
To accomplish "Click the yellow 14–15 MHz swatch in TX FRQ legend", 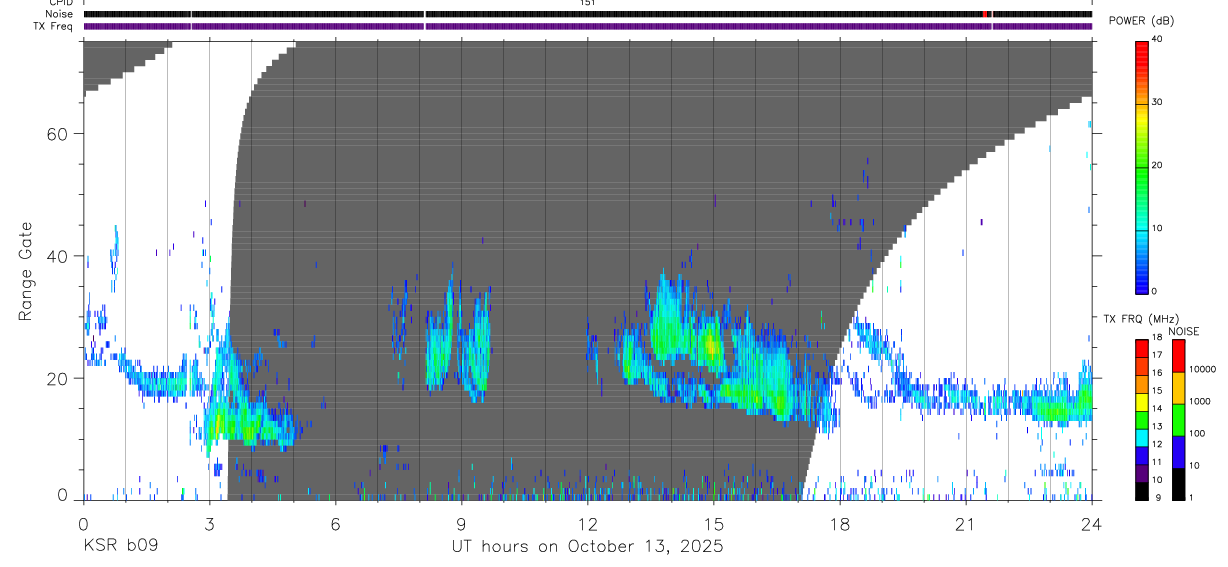I will click(x=1141, y=401).
